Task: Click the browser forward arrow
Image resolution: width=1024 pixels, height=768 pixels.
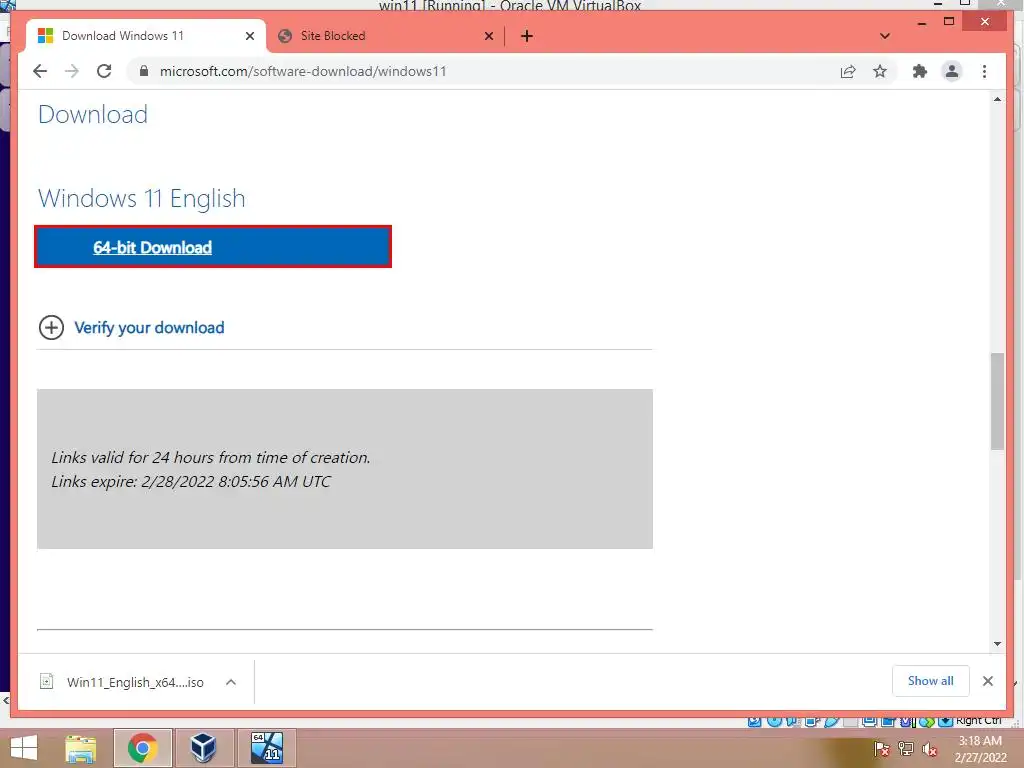Action: coord(72,71)
